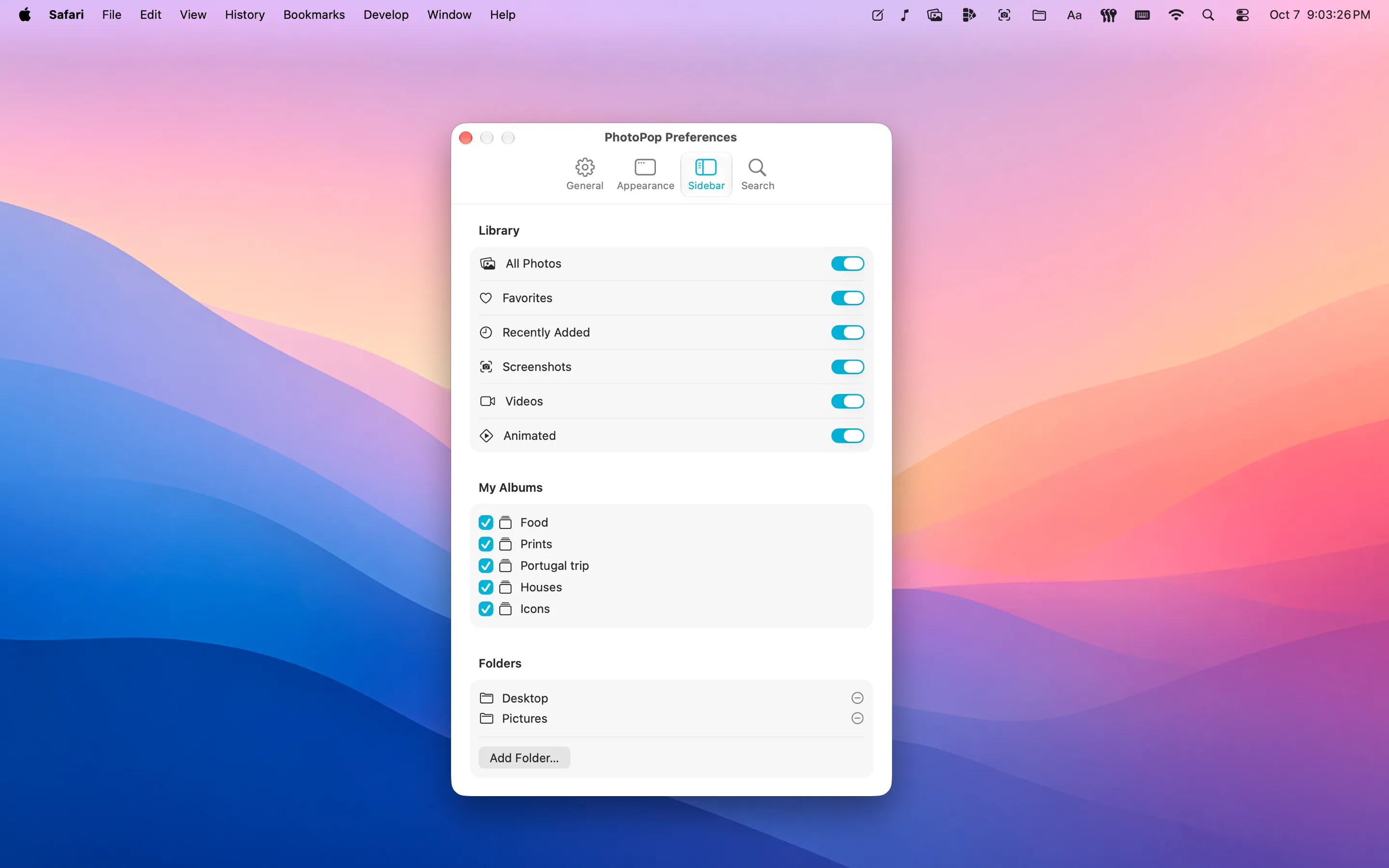The height and width of the screenshot is (868, 1389).
Task: Click the Videos camera icon
Action: [x=487, y=401]
